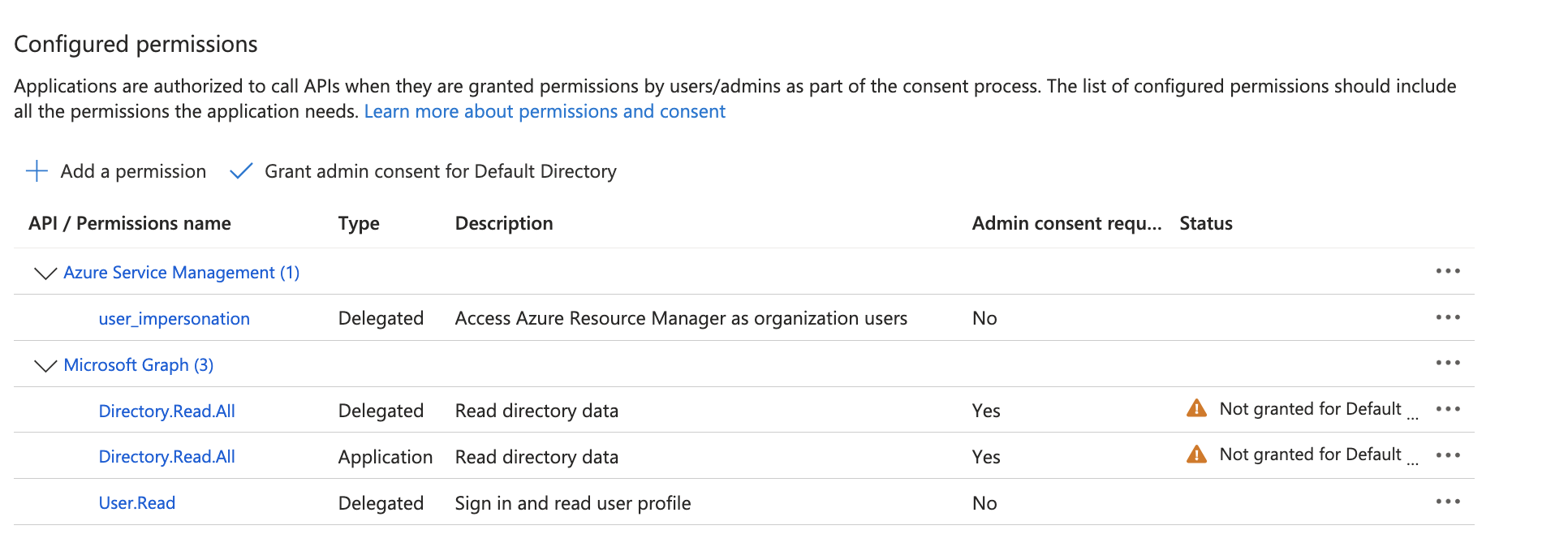Click the checkmark icon for Grant admin consent
The height and width of the screenshot is (560, 1568).
[241, 171]
